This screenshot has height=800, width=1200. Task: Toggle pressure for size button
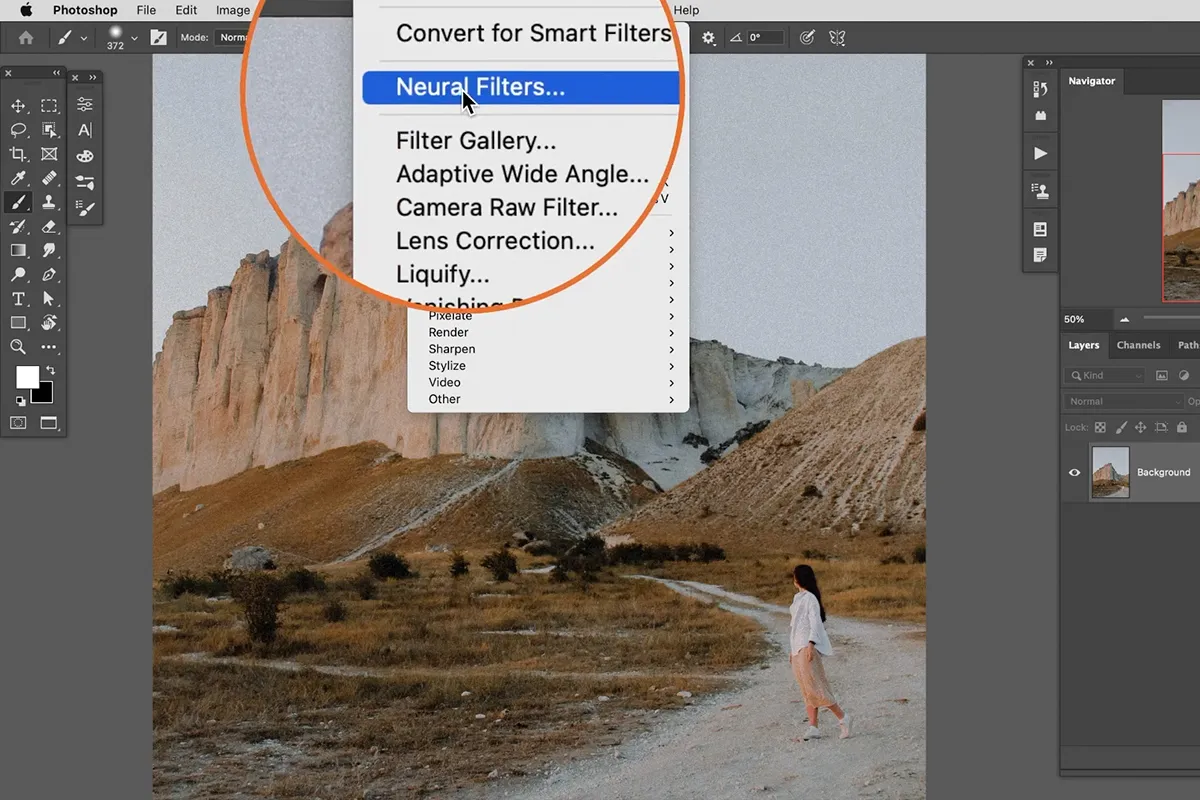(808, 38)
